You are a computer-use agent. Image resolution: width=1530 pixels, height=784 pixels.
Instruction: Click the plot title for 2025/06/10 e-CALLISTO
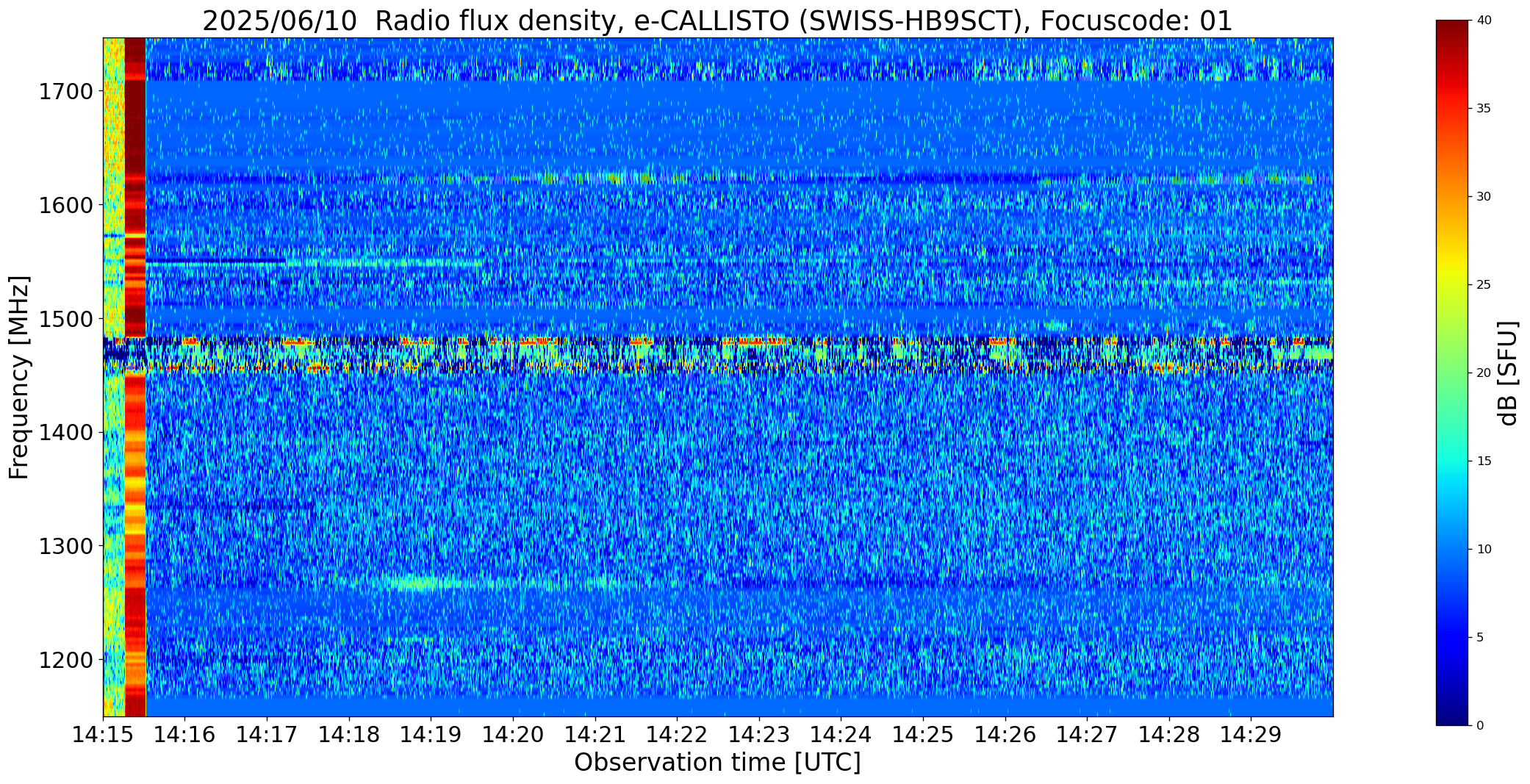coord(717,21)
